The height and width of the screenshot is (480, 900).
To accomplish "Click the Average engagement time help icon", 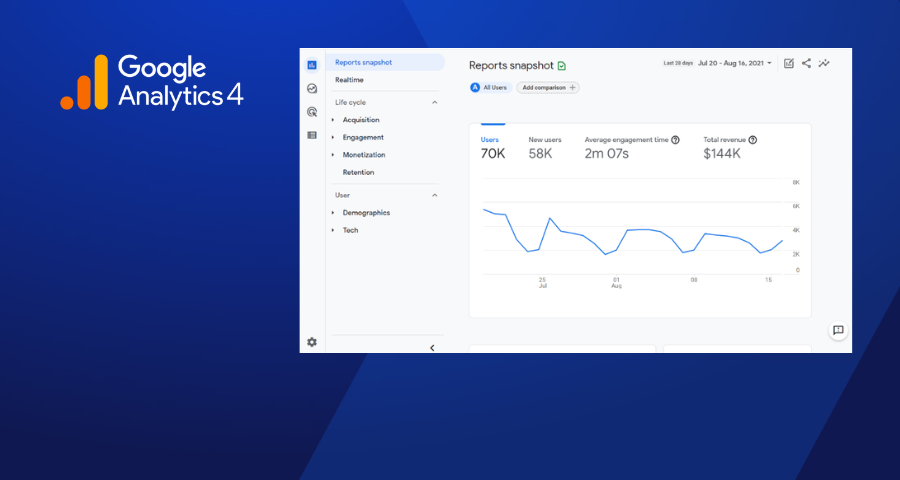I will point(676,140).
